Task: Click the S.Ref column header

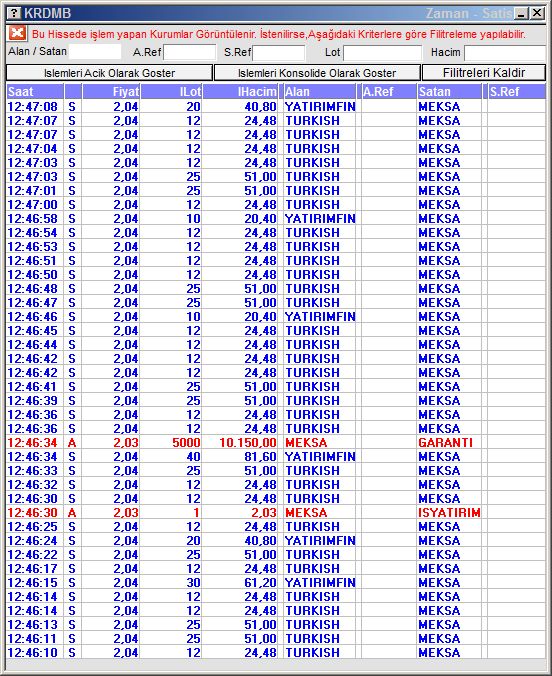Action: (x=517, y=92)
